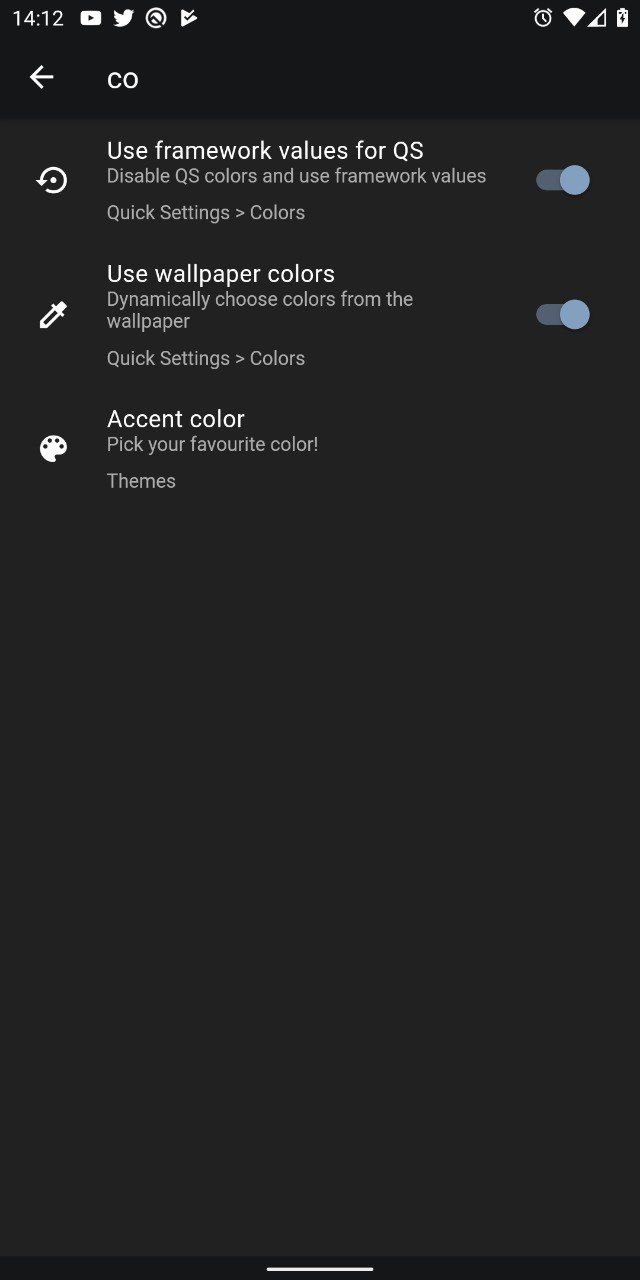Screen dimensions: 640x1280
Task: Tap the back arrow icon
Action: pyautogui.click(x=41, y=77)
